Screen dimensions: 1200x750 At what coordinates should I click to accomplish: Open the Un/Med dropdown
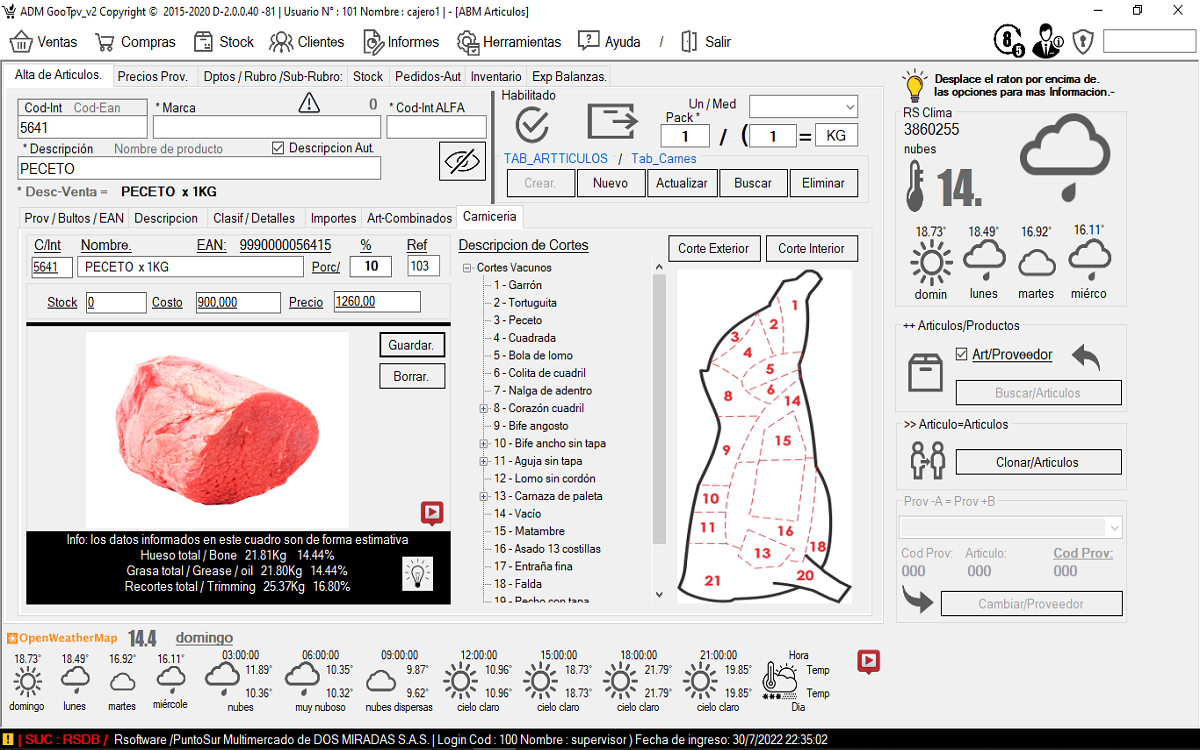pos(804,106)
